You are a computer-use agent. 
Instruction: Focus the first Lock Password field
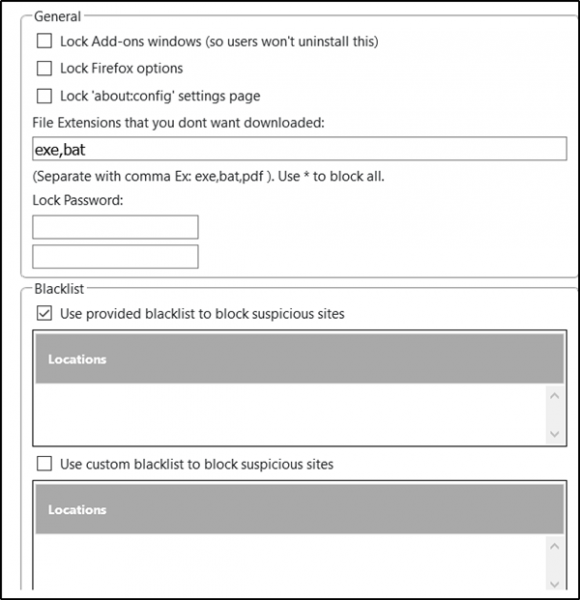click(x=115, y=227)
